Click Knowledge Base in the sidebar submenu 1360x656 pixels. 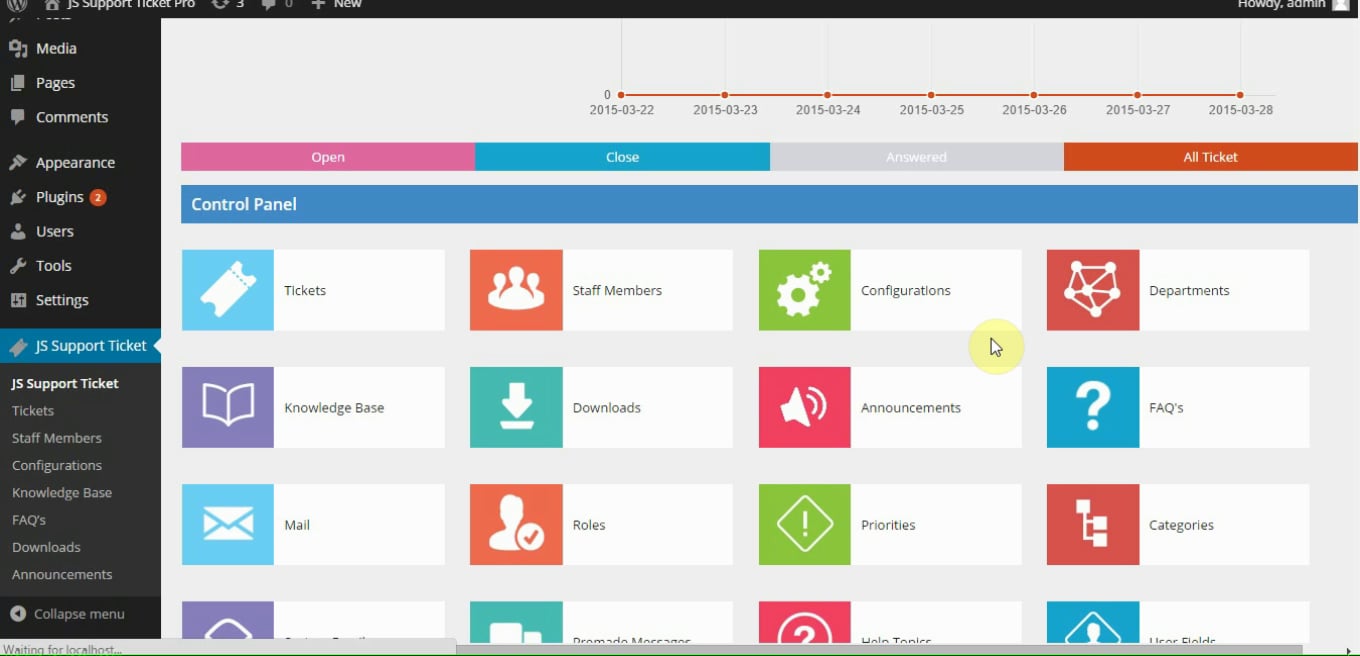[62, 492]
